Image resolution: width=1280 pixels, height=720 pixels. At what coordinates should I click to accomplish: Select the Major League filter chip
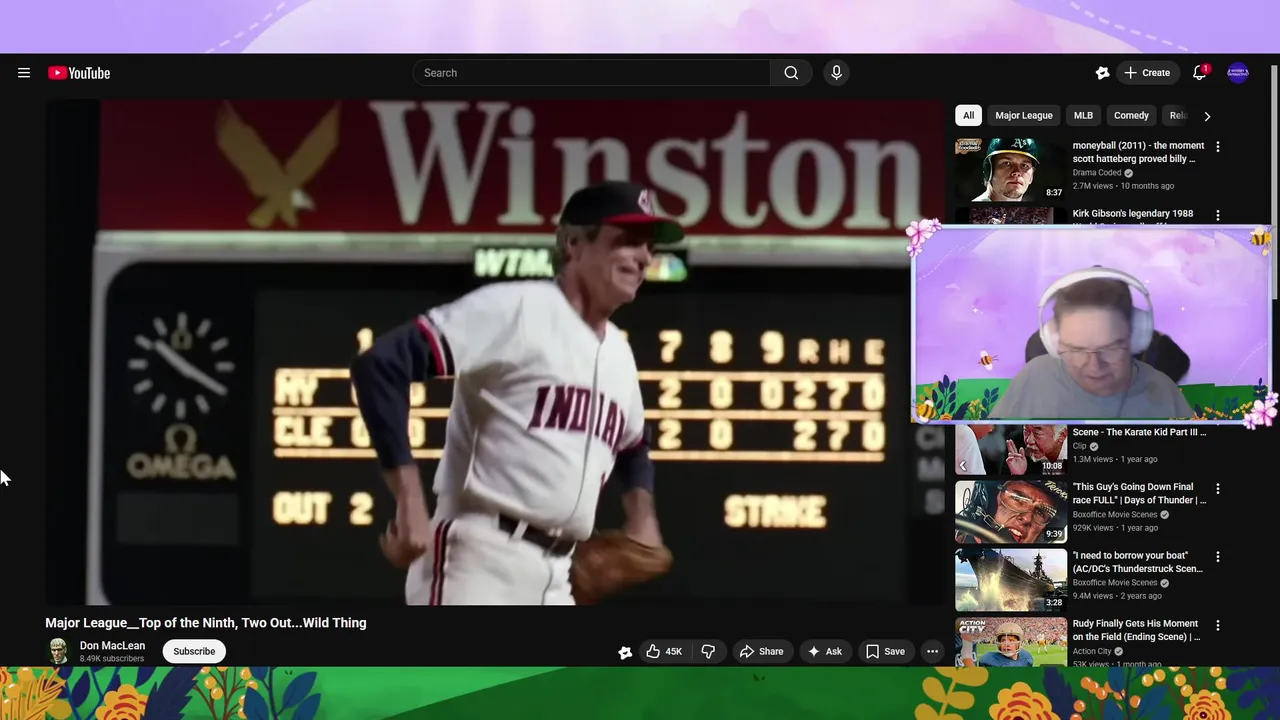click(x=1024, y=115)
